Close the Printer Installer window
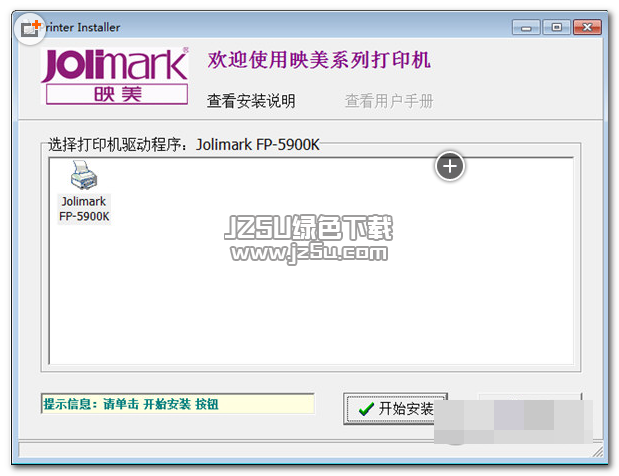This screenshot has width=619, height=476. click(587, 27)
